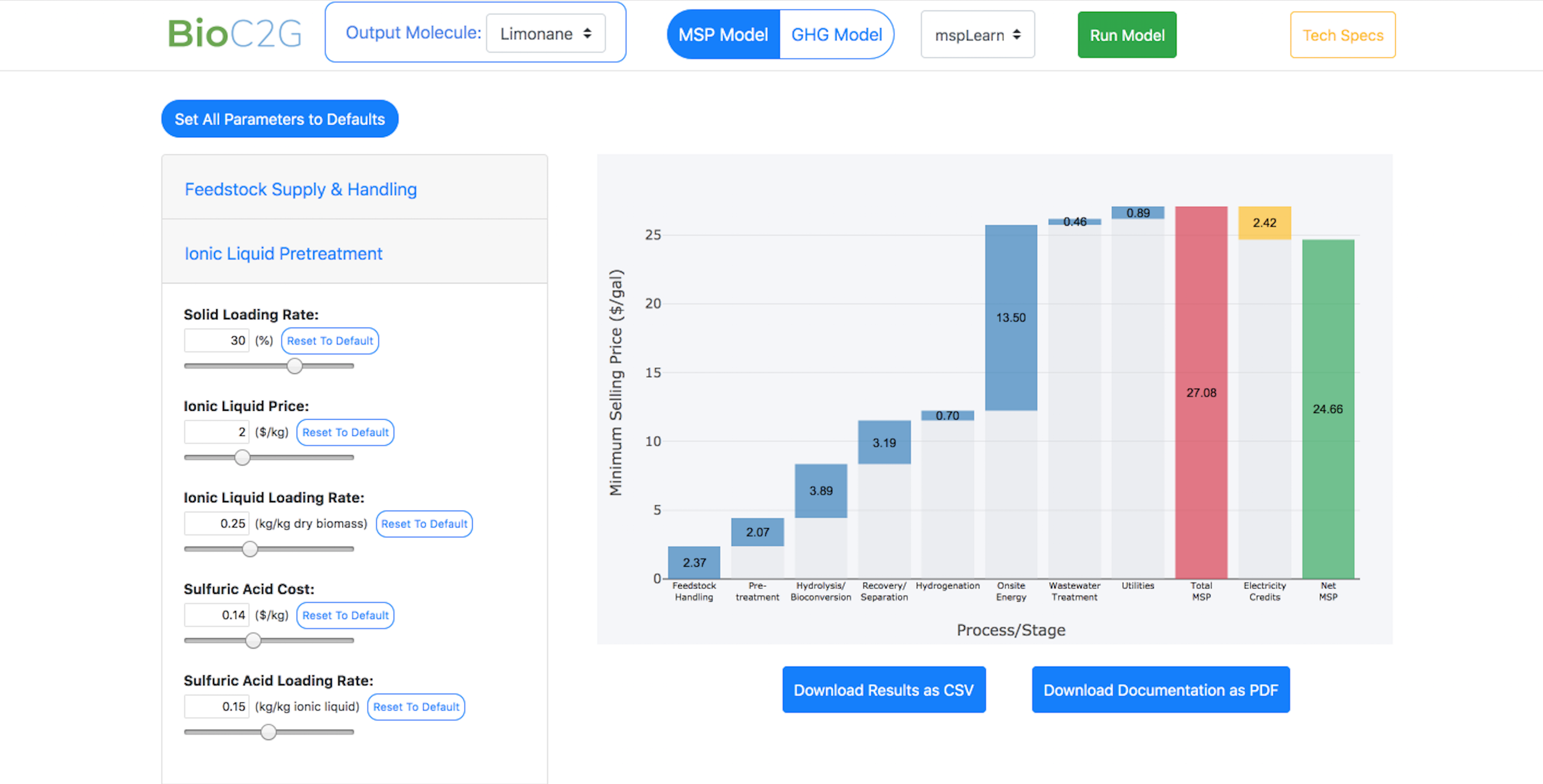Click Set All Parameters to Defaults

280,119
